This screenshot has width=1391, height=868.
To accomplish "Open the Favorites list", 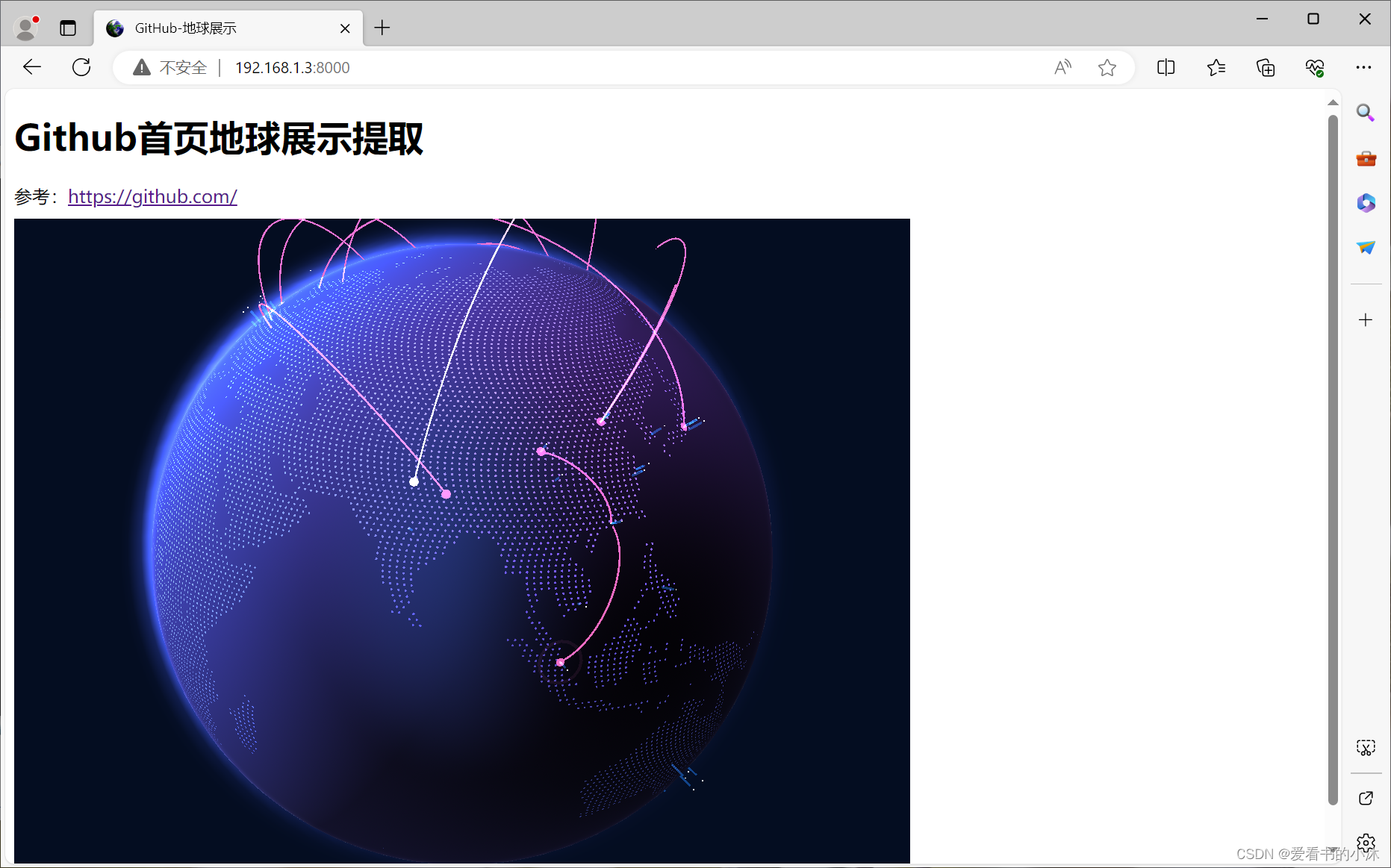I will pyautogui.click(x=1216, y=68).
